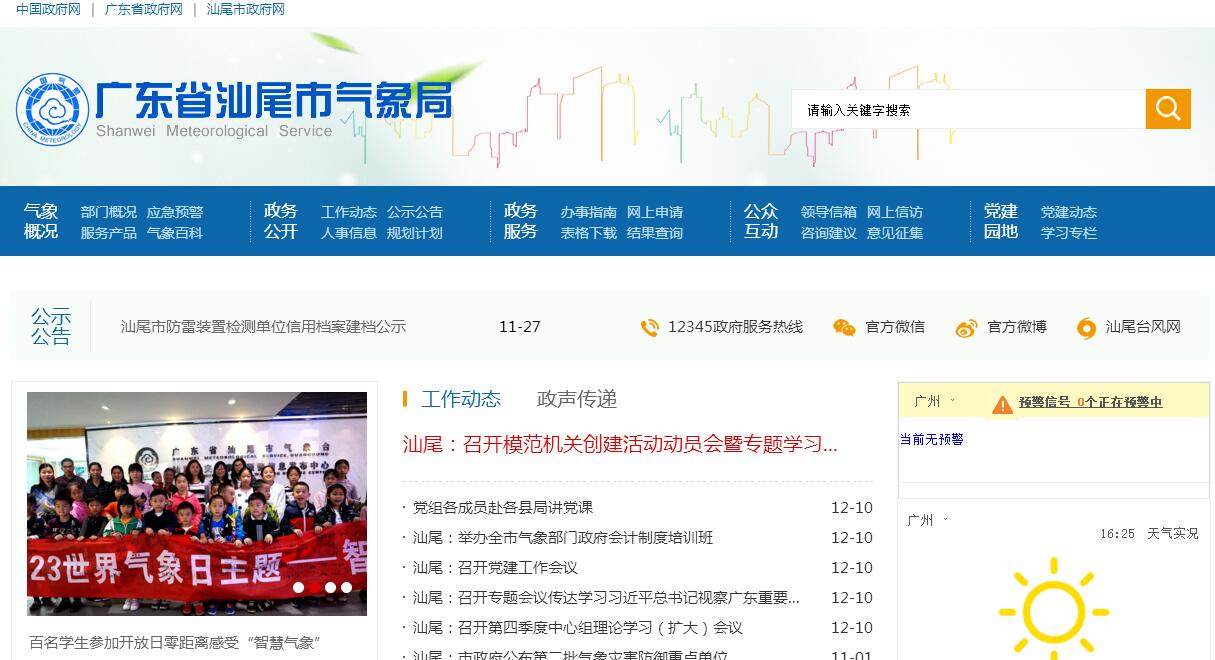Click the orange search magnifier button
The height and width of the screenshot is (660, 1215).
(x=1167, y=109)
